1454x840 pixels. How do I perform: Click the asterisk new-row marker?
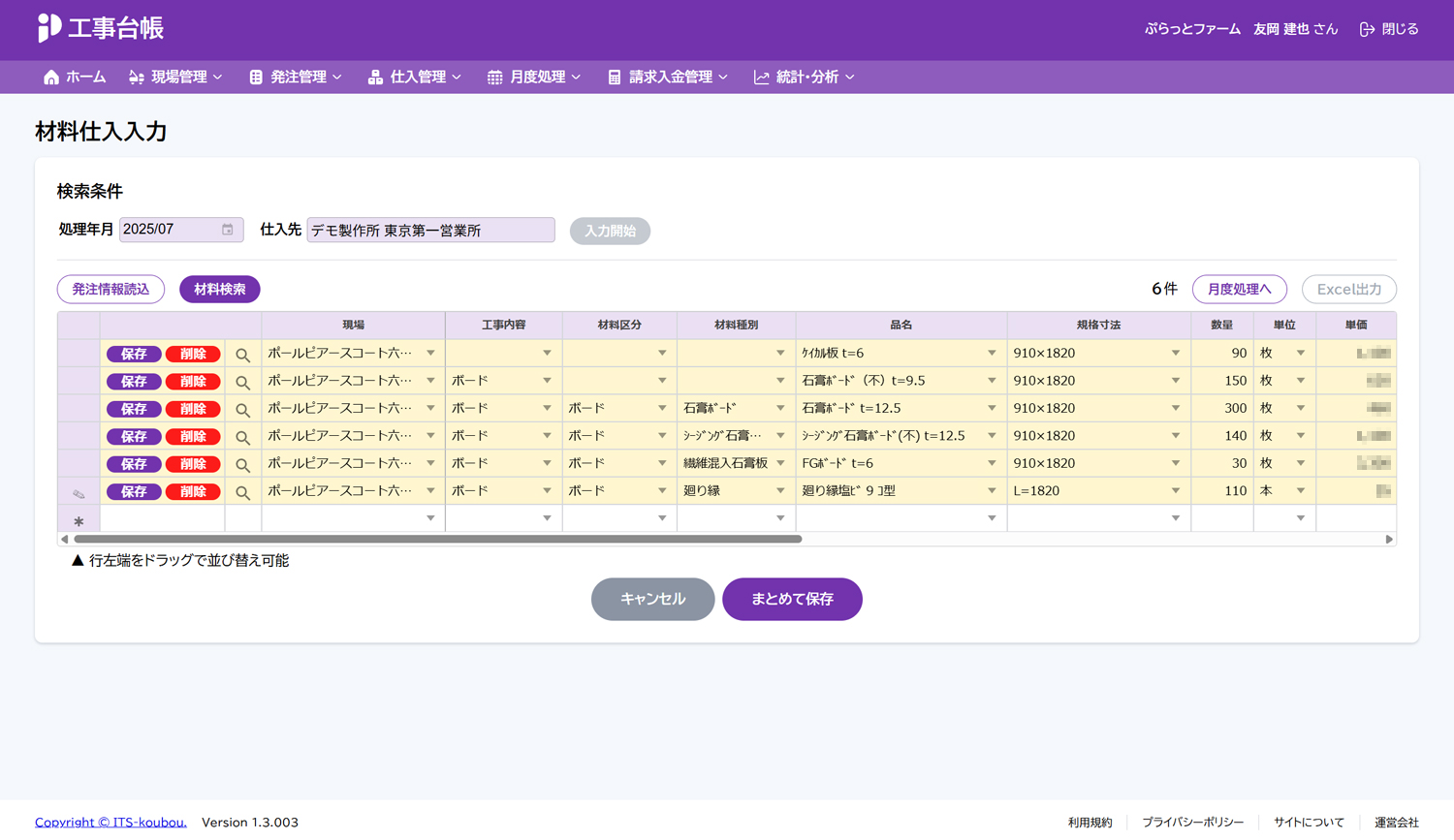click(79, 520)
